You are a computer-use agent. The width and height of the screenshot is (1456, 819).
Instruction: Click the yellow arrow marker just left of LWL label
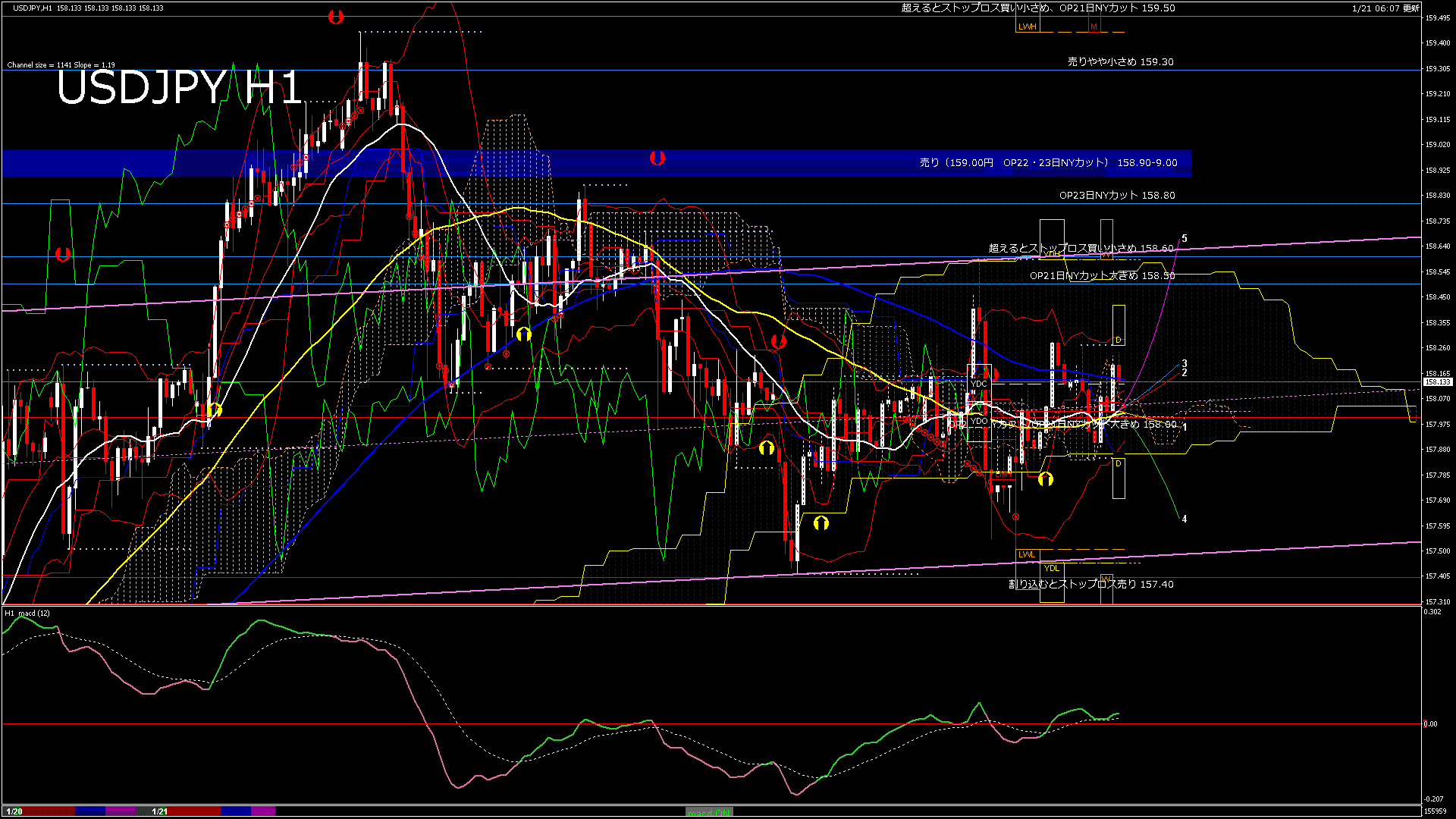point(821,523)
